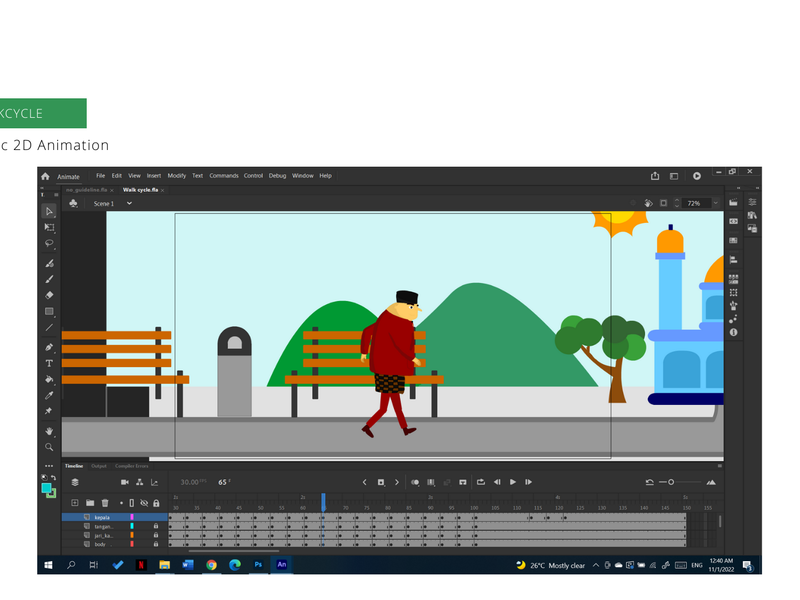Image resolution: width=800 pixels, height=600 pixels.
Task: Select the Free Transform tool
Action: pyautogui.click(x=49, y=227)
